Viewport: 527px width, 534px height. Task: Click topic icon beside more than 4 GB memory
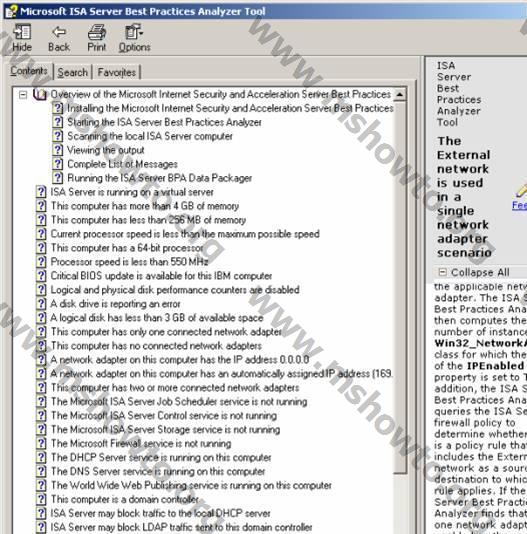click(x=41, y=206)
